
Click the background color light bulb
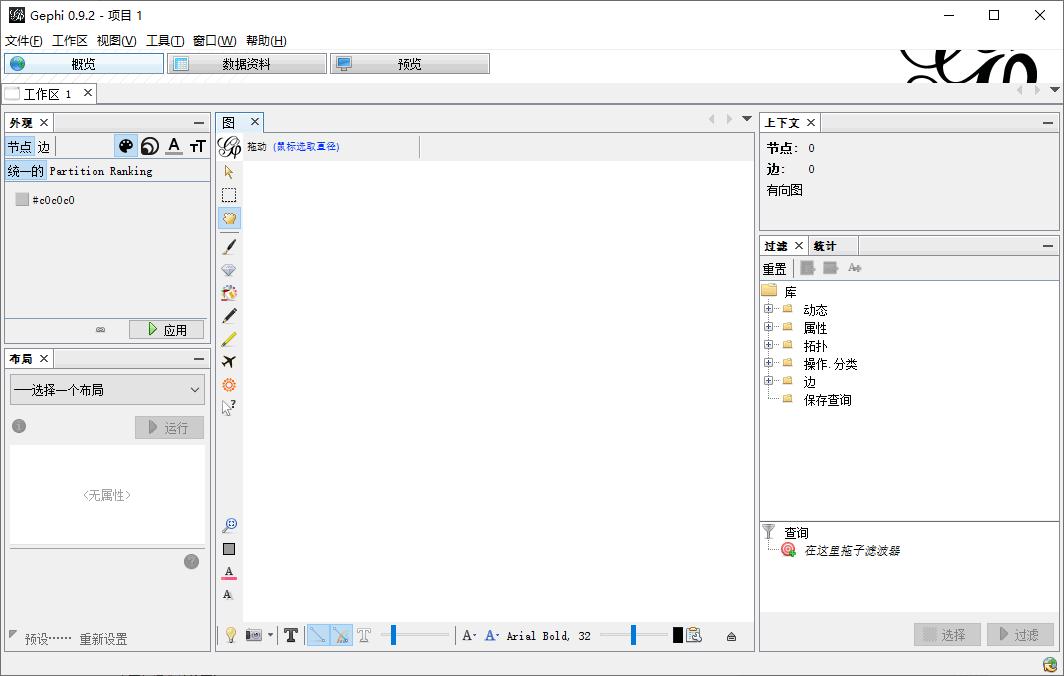click(x=231, y=635)
